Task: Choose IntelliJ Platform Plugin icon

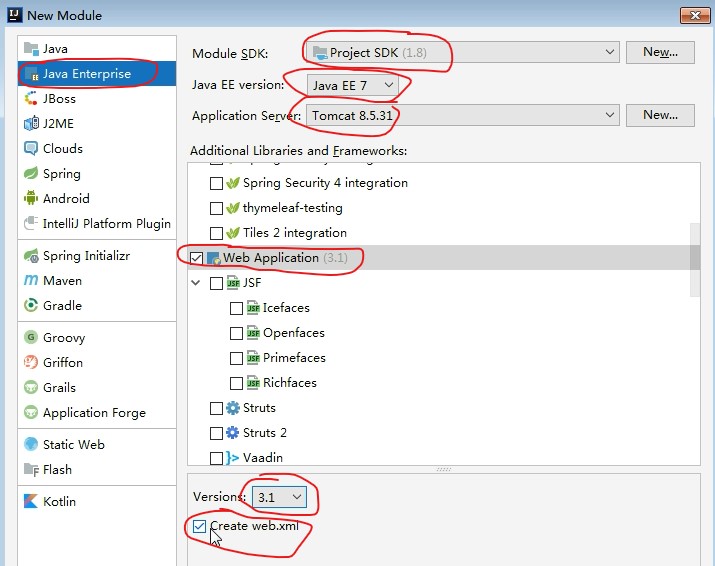Action: click(x=31, y=223)
